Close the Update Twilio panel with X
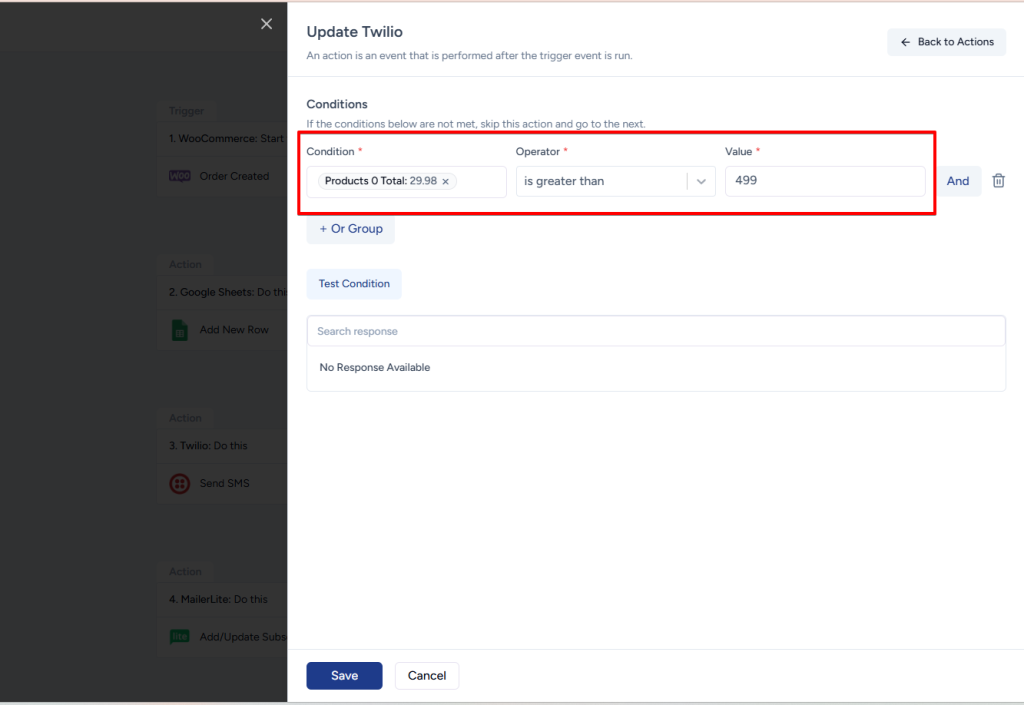The width and height of the screenshot is (1024, 705). pyautogui.click(x=266, y=24)
